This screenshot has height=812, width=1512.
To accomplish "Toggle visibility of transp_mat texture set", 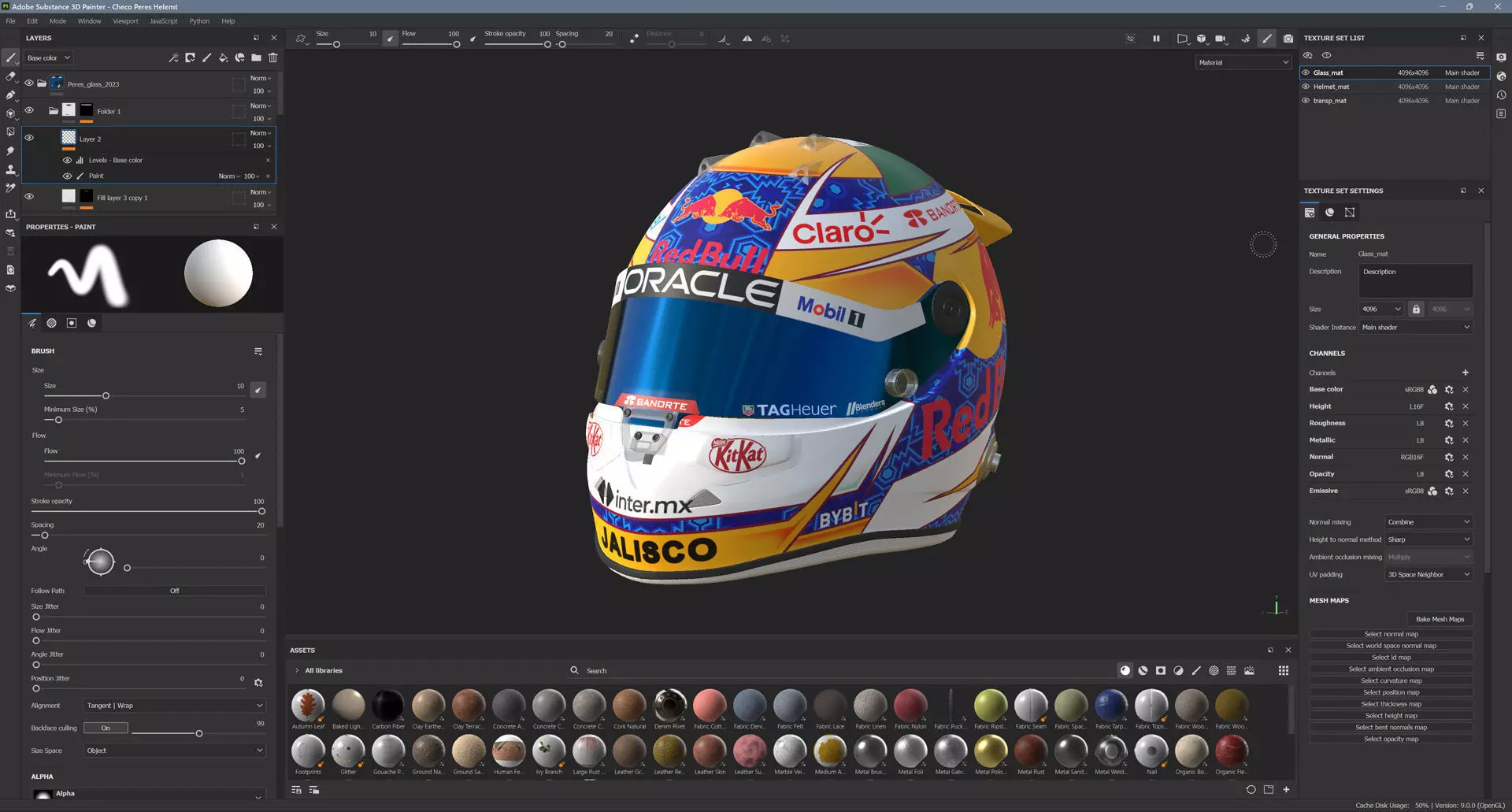I will (x=1306, y=101).
